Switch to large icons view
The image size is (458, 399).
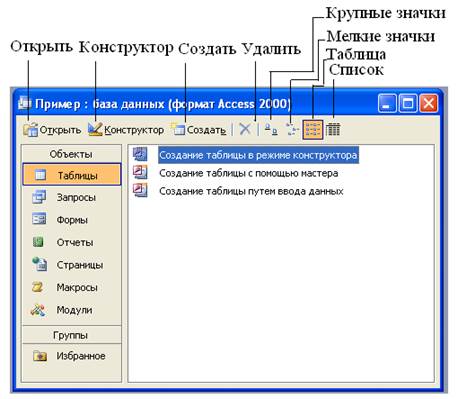click(271, 129)
